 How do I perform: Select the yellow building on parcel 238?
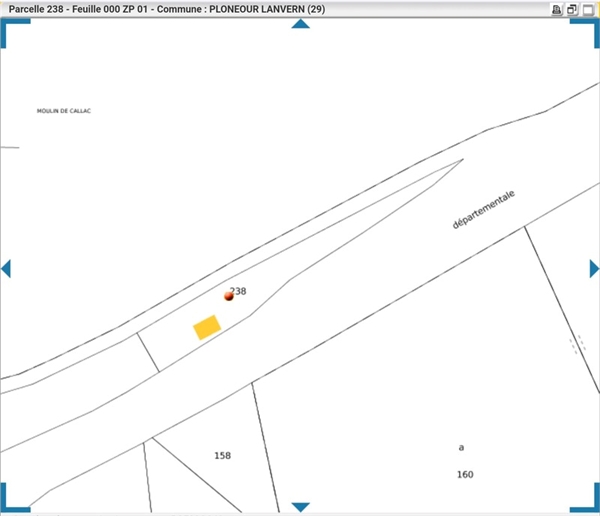click(x=207, y=327)
